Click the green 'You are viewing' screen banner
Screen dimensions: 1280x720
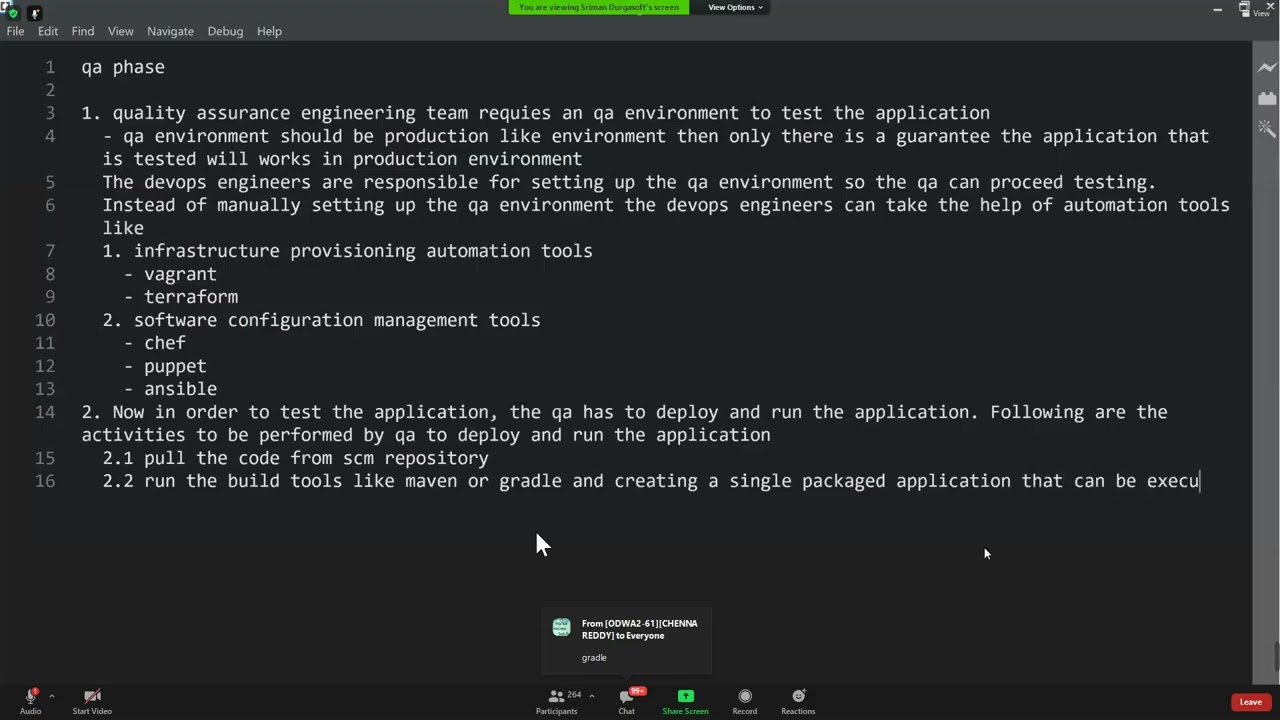point(599,7)
